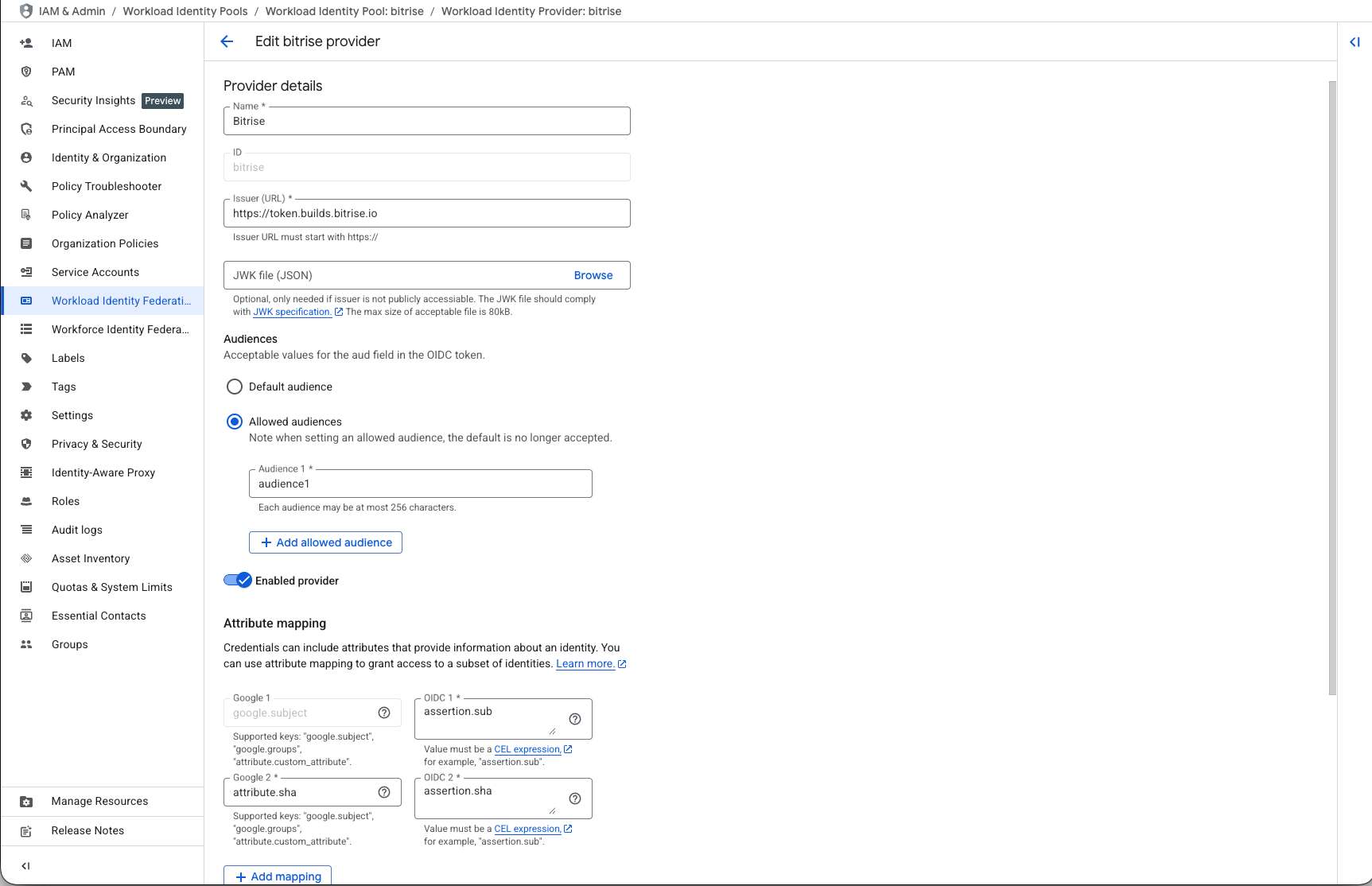Edit the Issuer URL field

pyautogui.click(x=426, y=212)
